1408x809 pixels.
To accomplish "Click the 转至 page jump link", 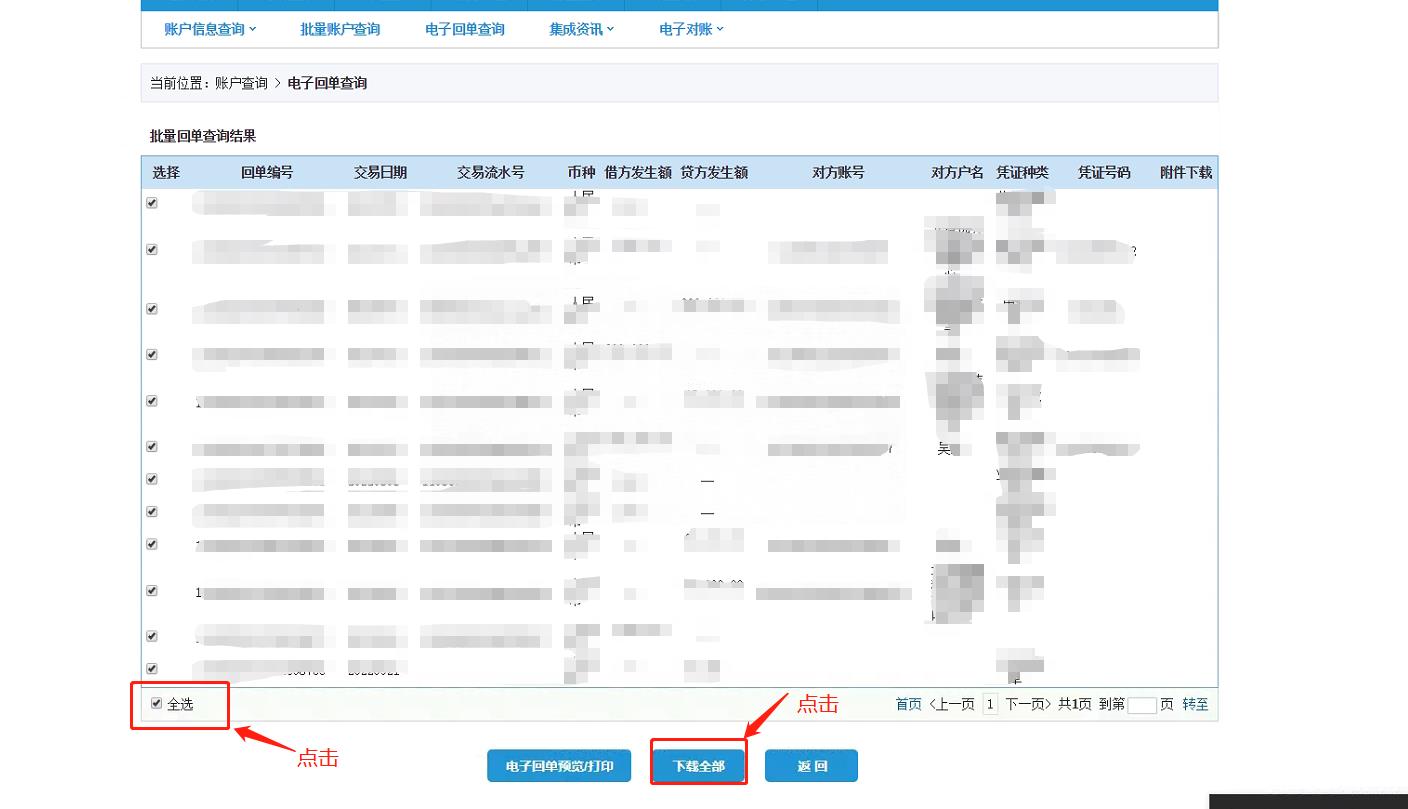I will (1198, 704).
